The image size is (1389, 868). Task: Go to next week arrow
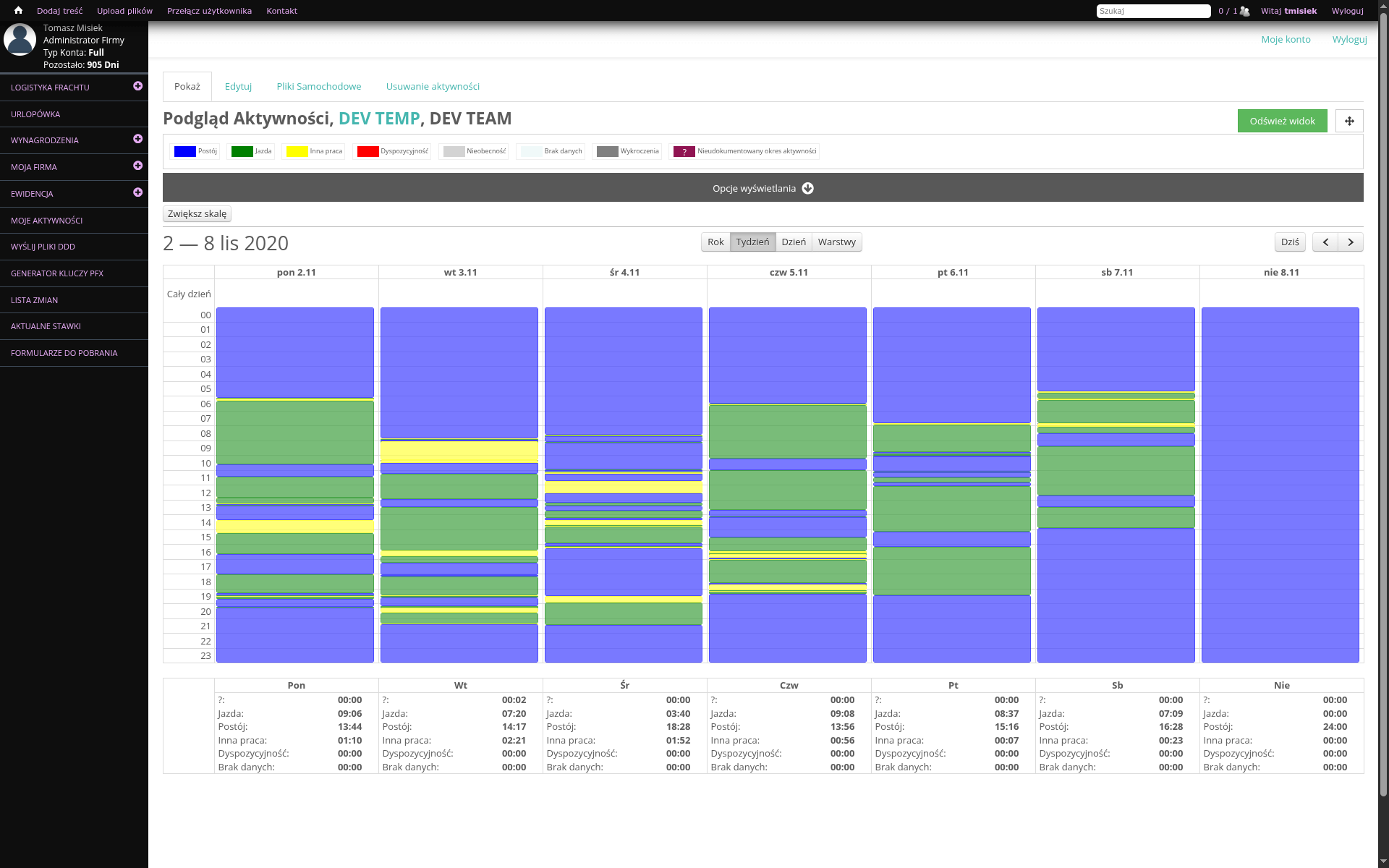(1351, 242)
